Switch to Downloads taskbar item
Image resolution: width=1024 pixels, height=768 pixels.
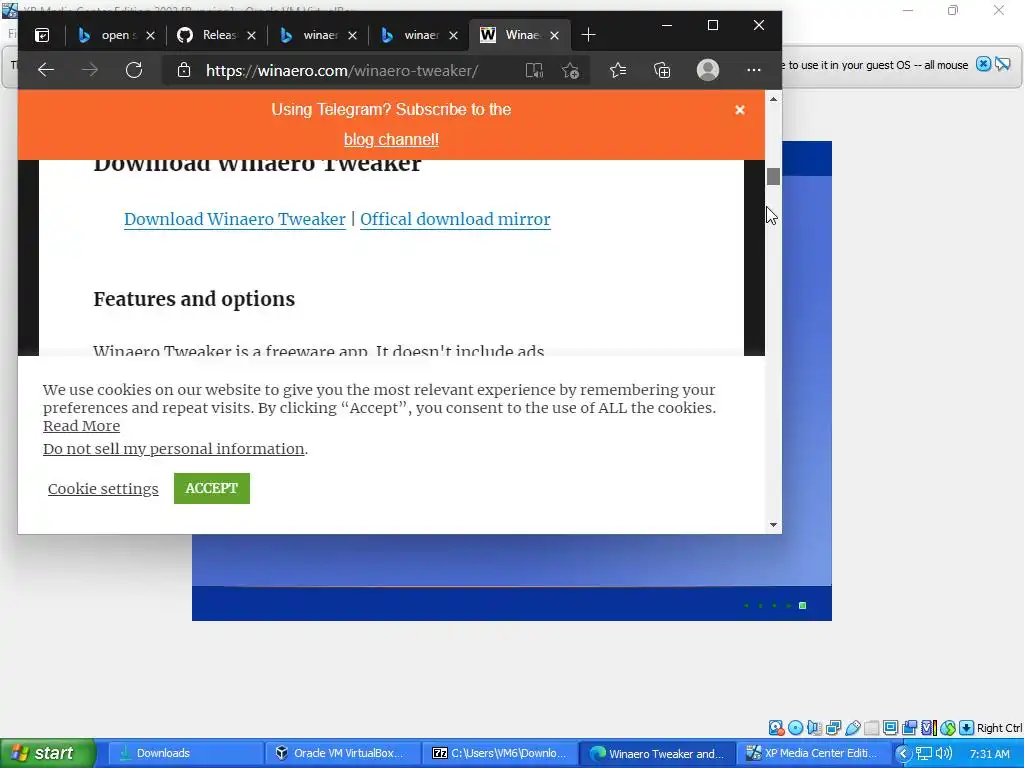coord(186,753)
